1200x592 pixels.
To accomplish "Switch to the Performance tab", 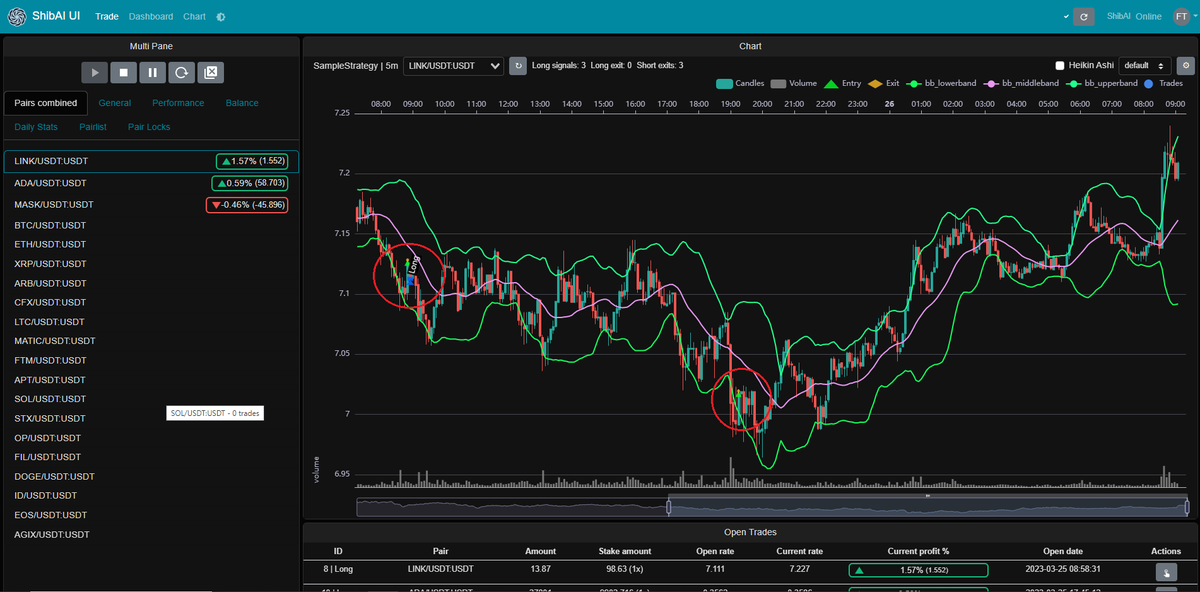I will click(178, 103).
